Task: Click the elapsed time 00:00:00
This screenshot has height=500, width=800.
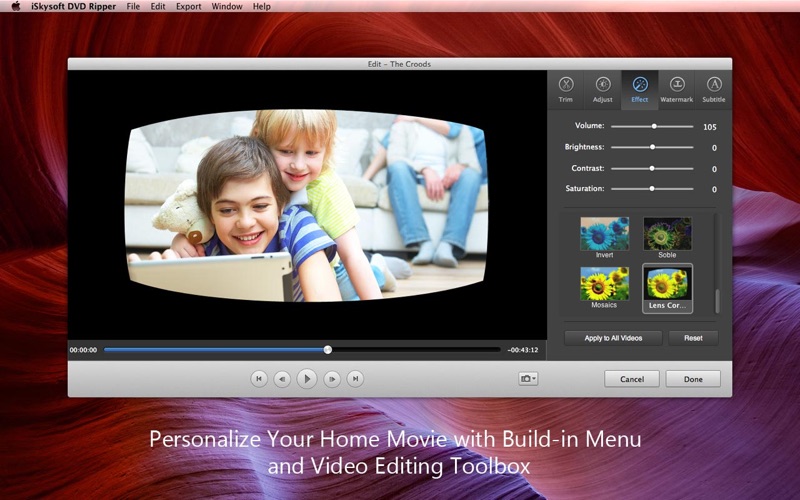Action: pos(83,350)
